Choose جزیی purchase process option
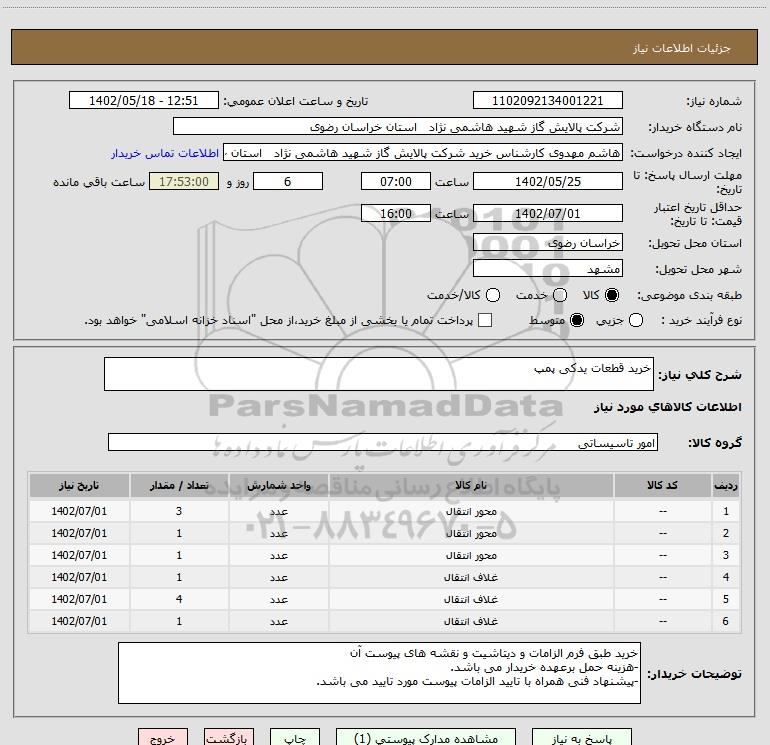Screen dimensions: 770x745 (x=636, y=320)
